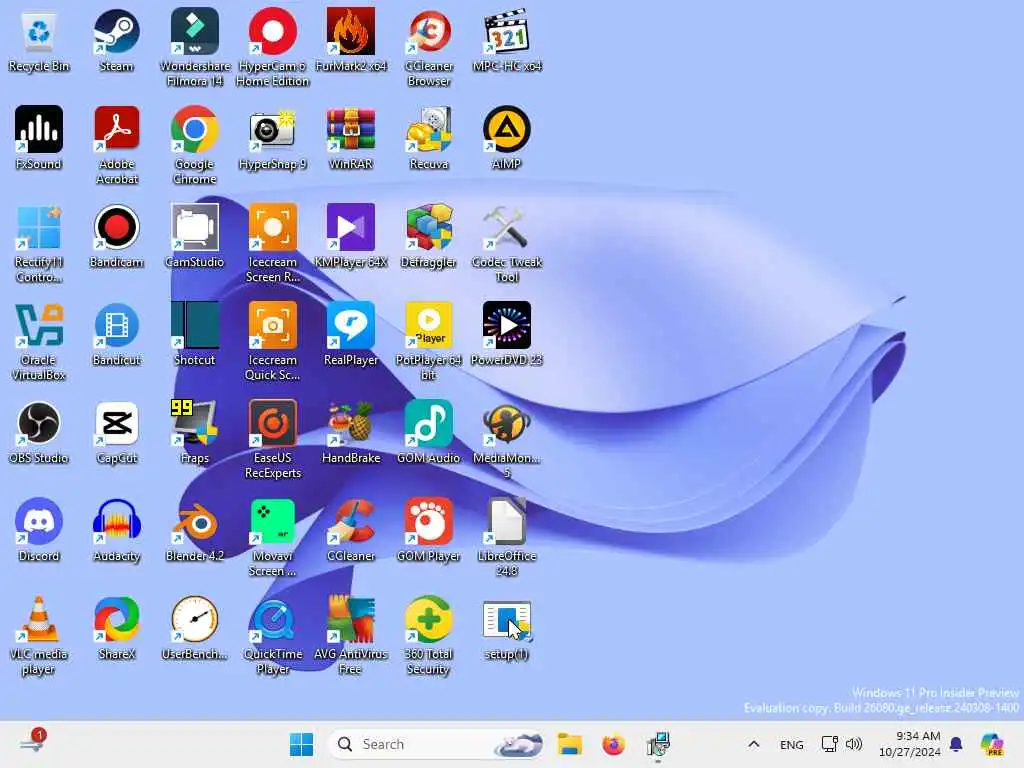Click the GOM Audio shortcut
The image size is (1024, 768).
click(x=429, y=433)
